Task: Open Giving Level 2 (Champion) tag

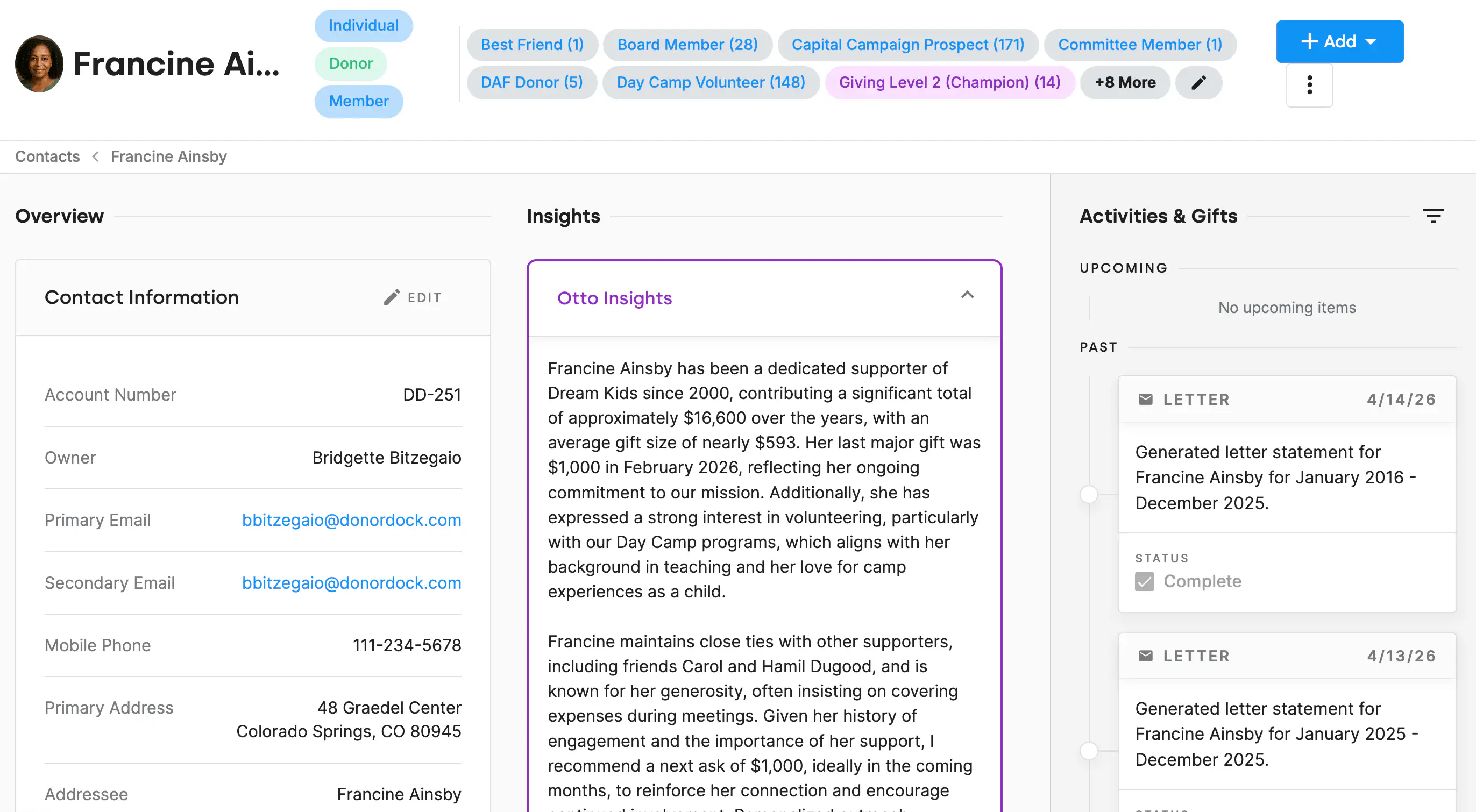Action: pos(949,82)
